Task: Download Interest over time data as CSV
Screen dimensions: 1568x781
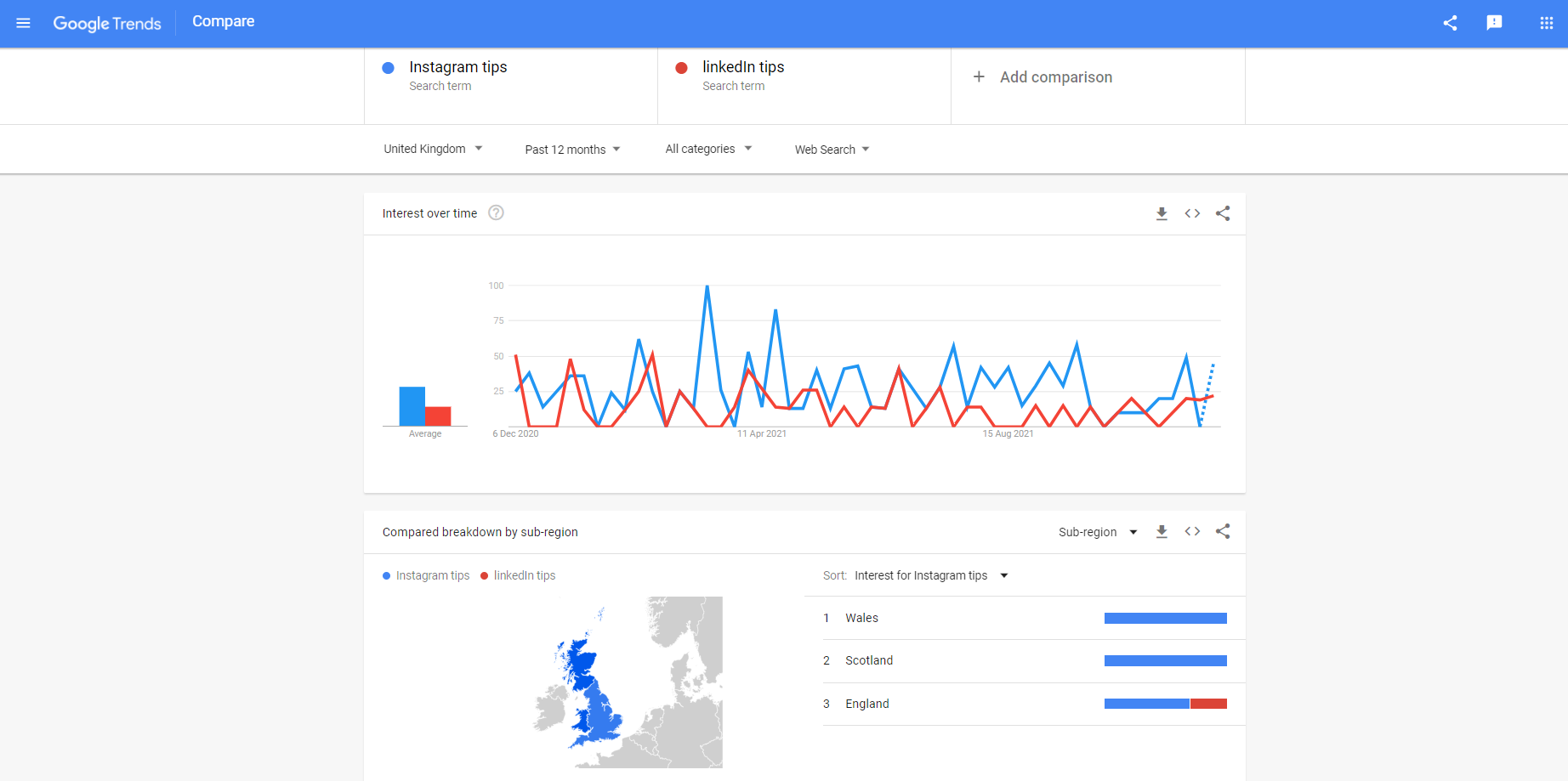Action: click(1162, 213)
